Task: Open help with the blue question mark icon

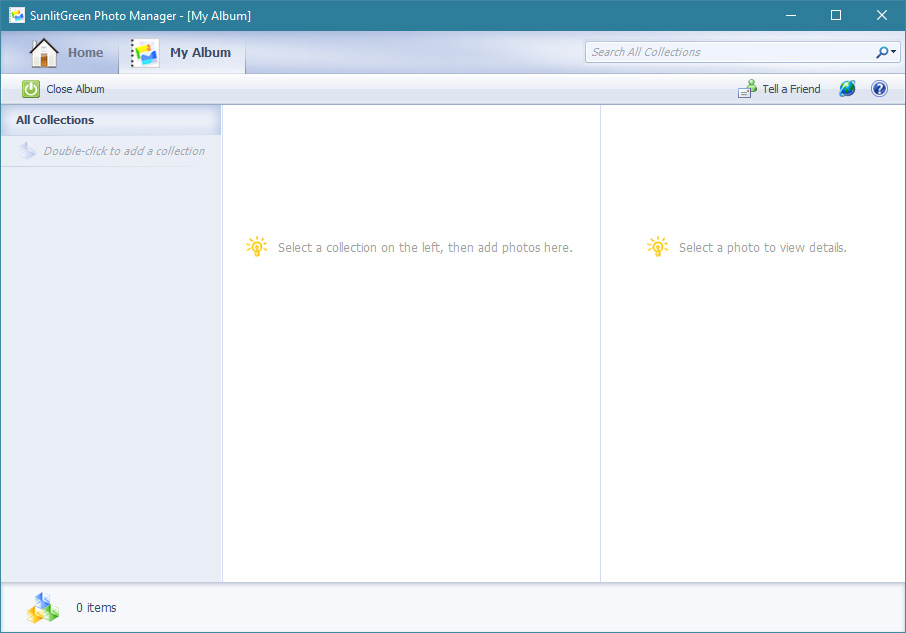Action: coord(879,89)
